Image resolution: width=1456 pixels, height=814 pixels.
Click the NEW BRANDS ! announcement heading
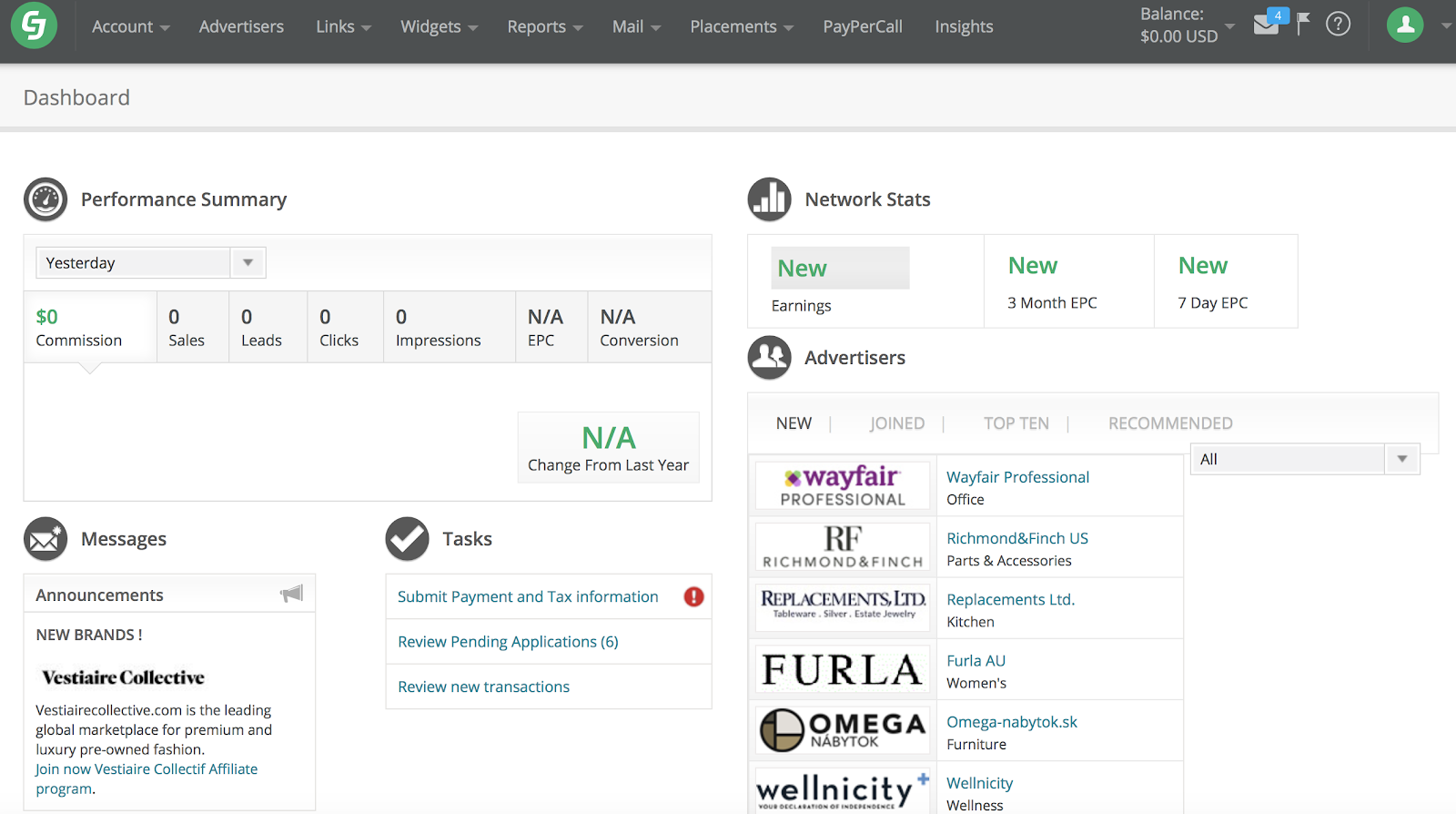pos(89,635)
